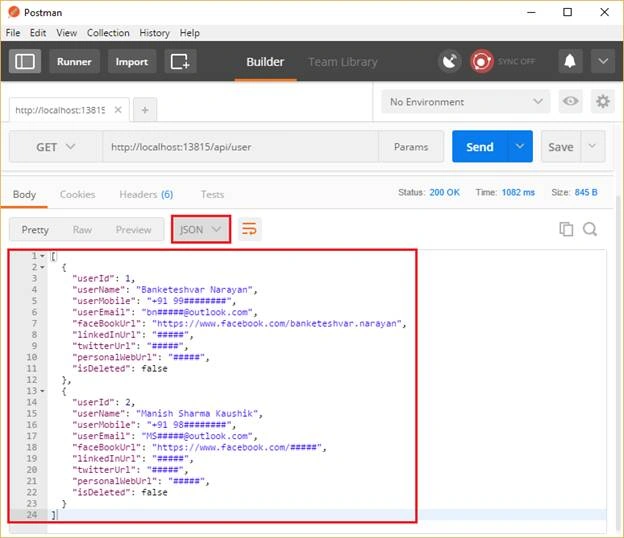Click the interceptor satellite icon
Image resolution: width=624 pixels, height=538 pixels.
click(x=450, y=62)
